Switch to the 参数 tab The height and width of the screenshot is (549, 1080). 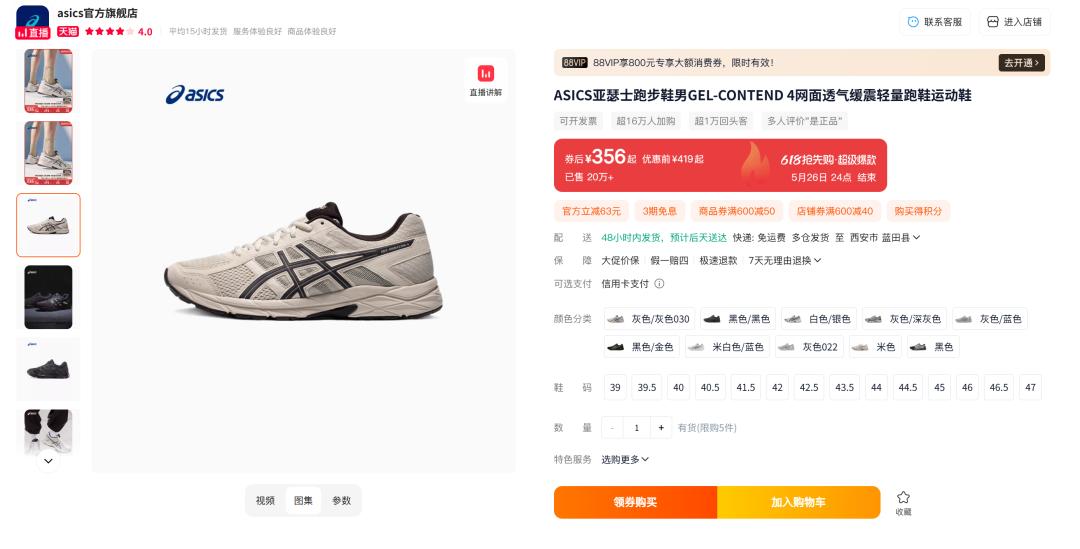pos(342,501)
